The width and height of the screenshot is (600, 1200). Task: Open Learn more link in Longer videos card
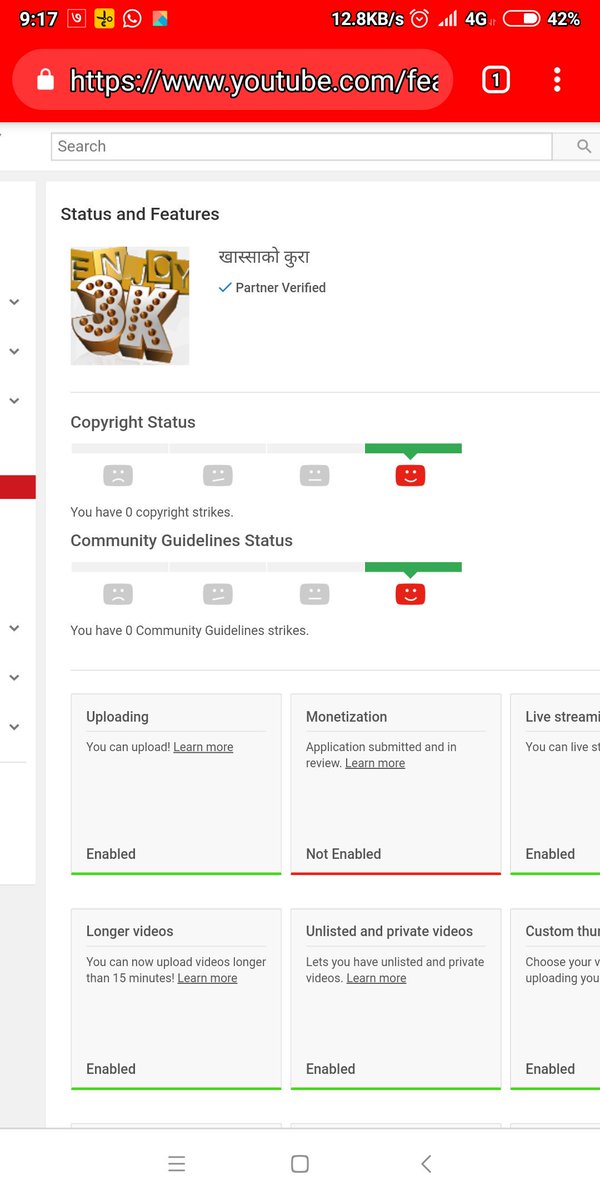[x=207, y=978]
